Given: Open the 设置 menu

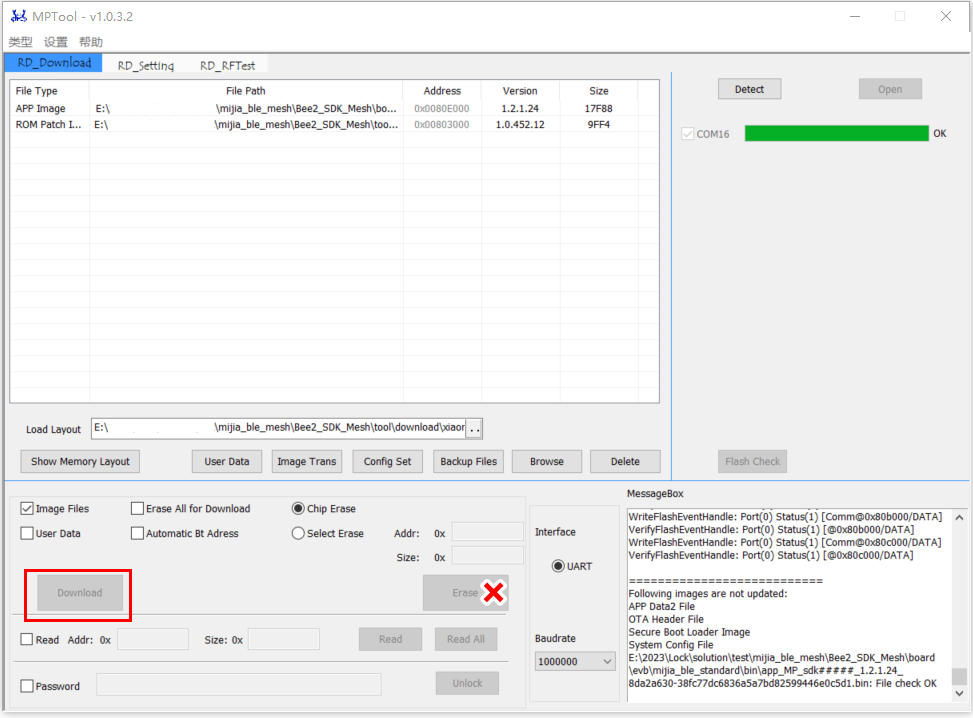Looking at the screenshot, I should pos(56,42).
